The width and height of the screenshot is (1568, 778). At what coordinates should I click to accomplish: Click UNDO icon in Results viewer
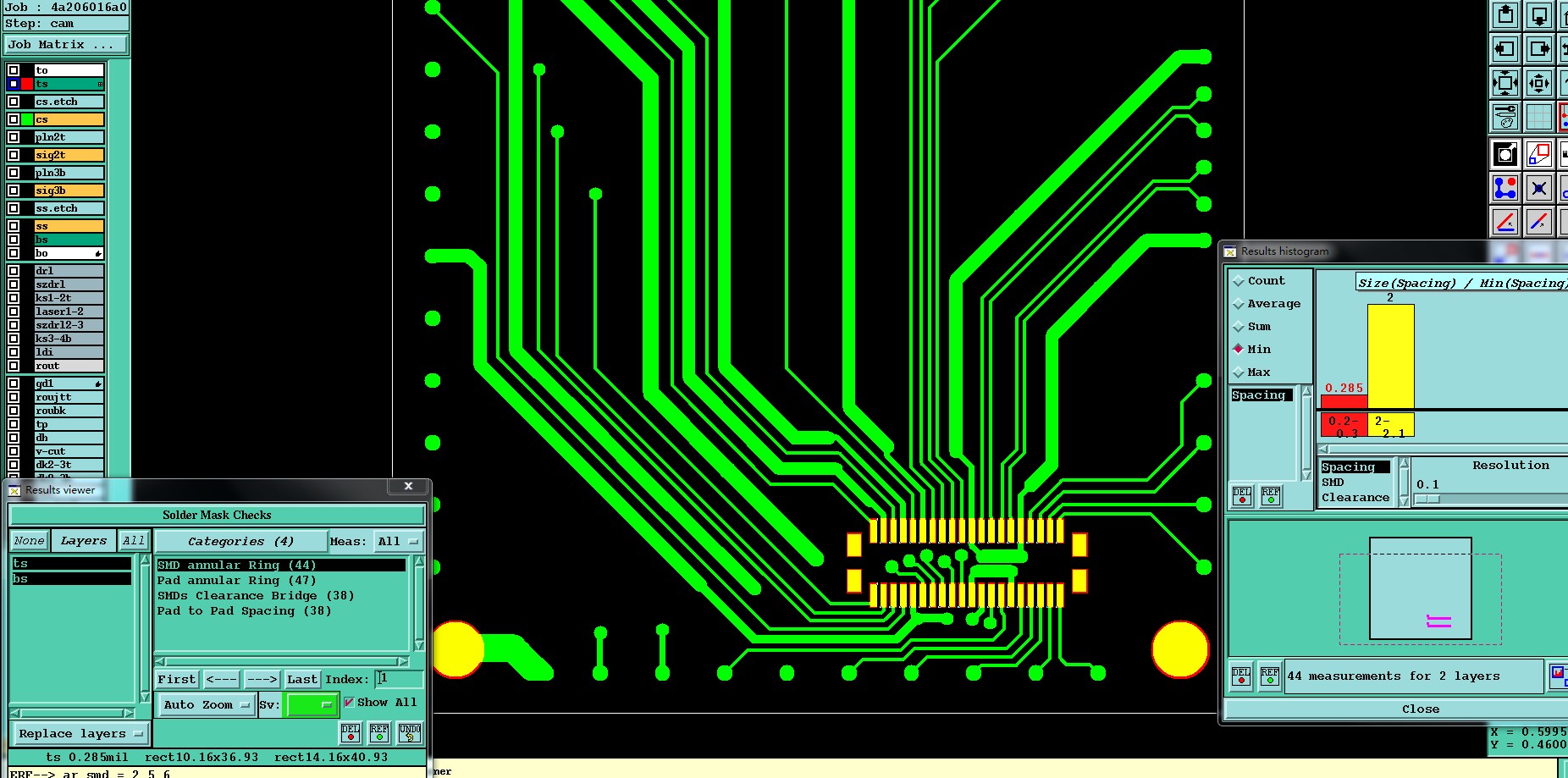(410, 732)
